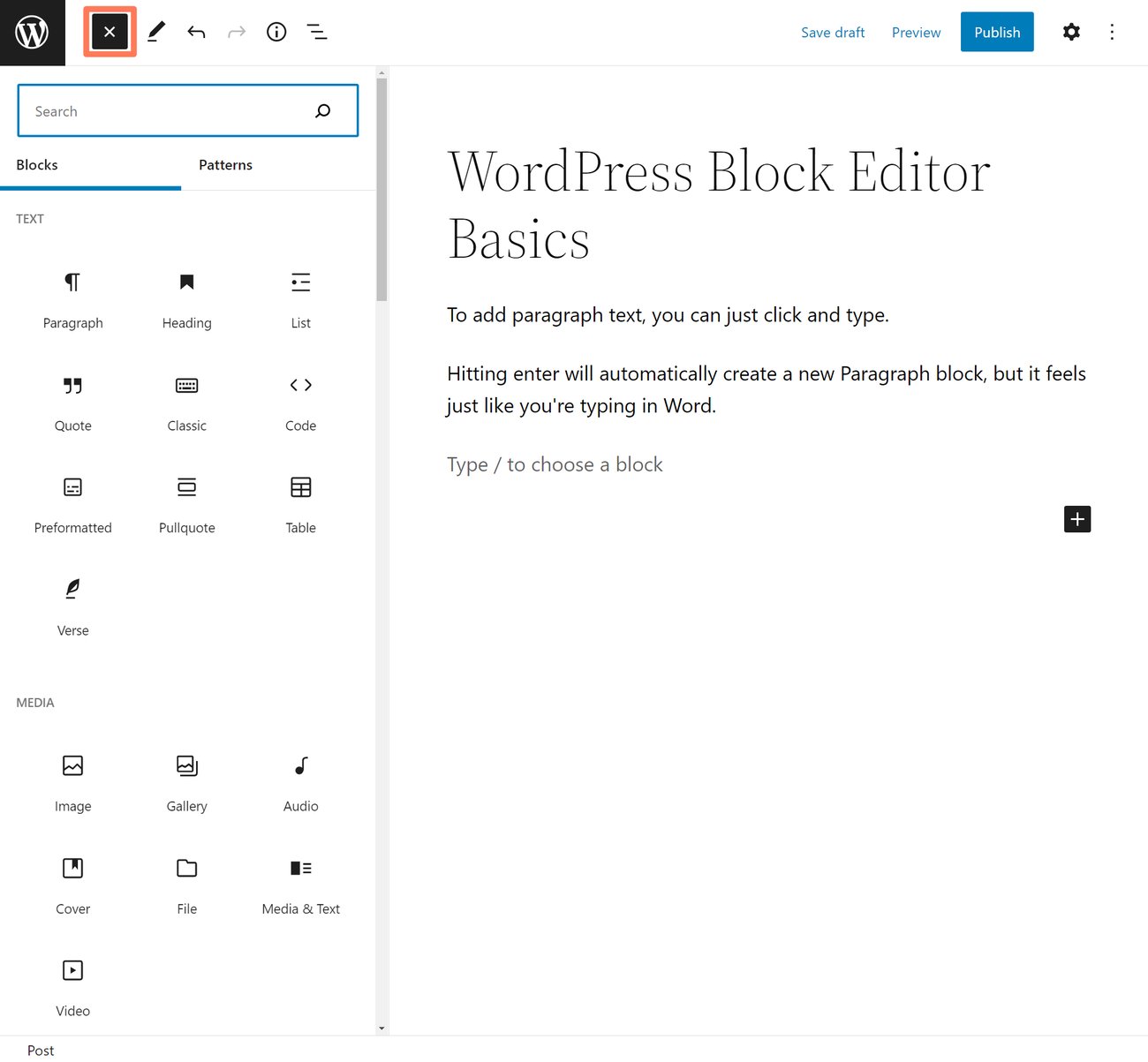Publish the post
The height and width of the screenshot is (1062, 1148).
[x=997, y=32]
